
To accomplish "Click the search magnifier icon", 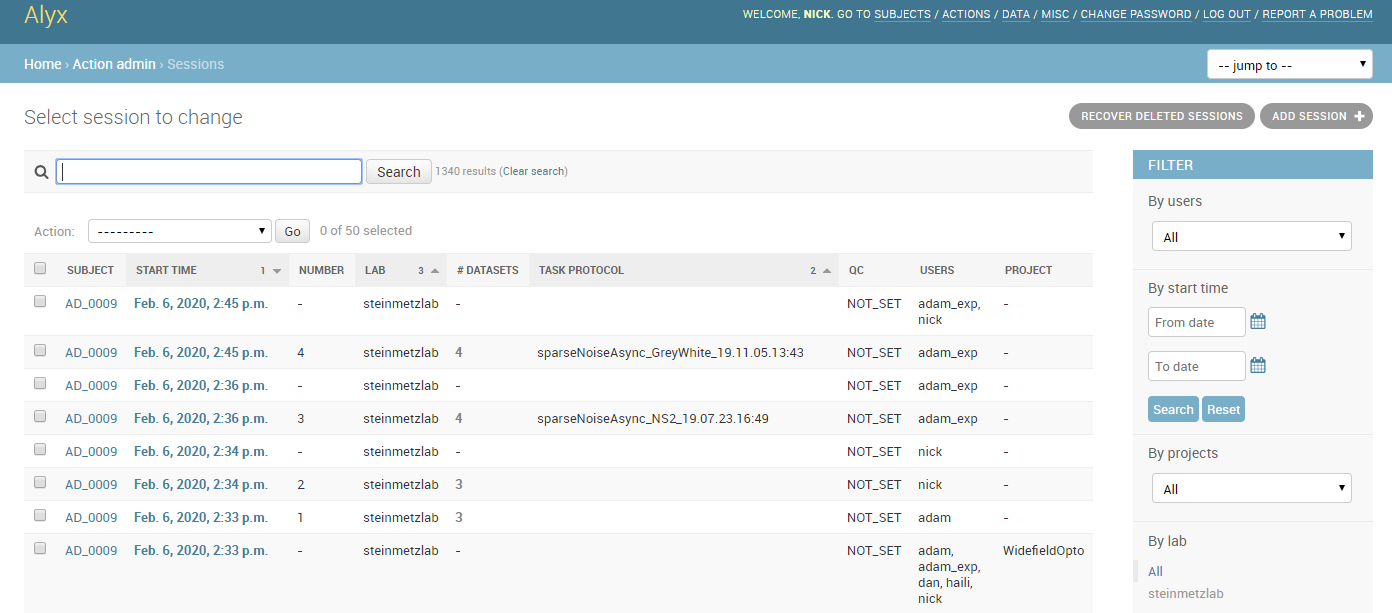I will [x=40, y=171].
